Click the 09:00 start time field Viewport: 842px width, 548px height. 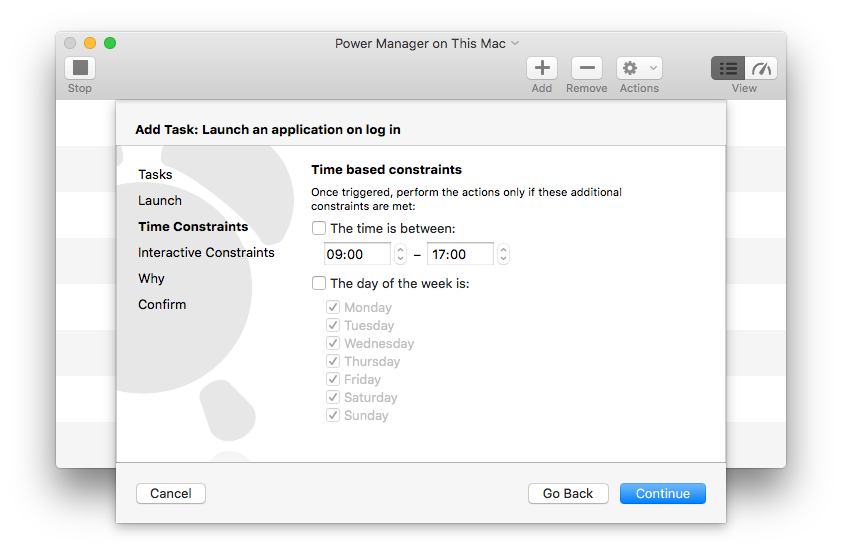357,254
